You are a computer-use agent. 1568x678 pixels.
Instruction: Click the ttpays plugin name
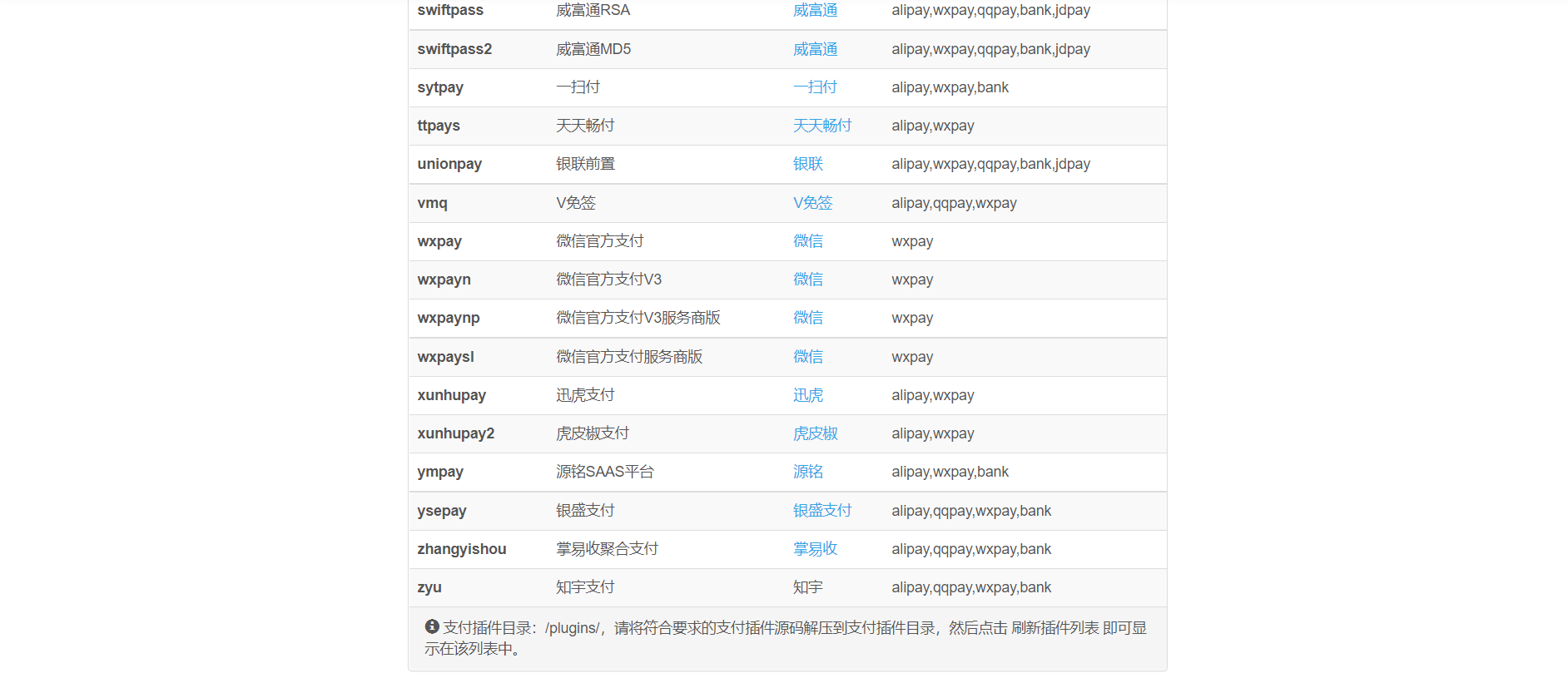click(x=439, y=126)
